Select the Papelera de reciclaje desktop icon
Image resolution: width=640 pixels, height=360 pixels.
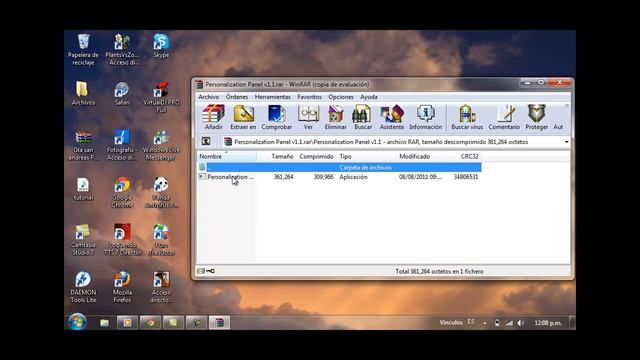(83, 50)
